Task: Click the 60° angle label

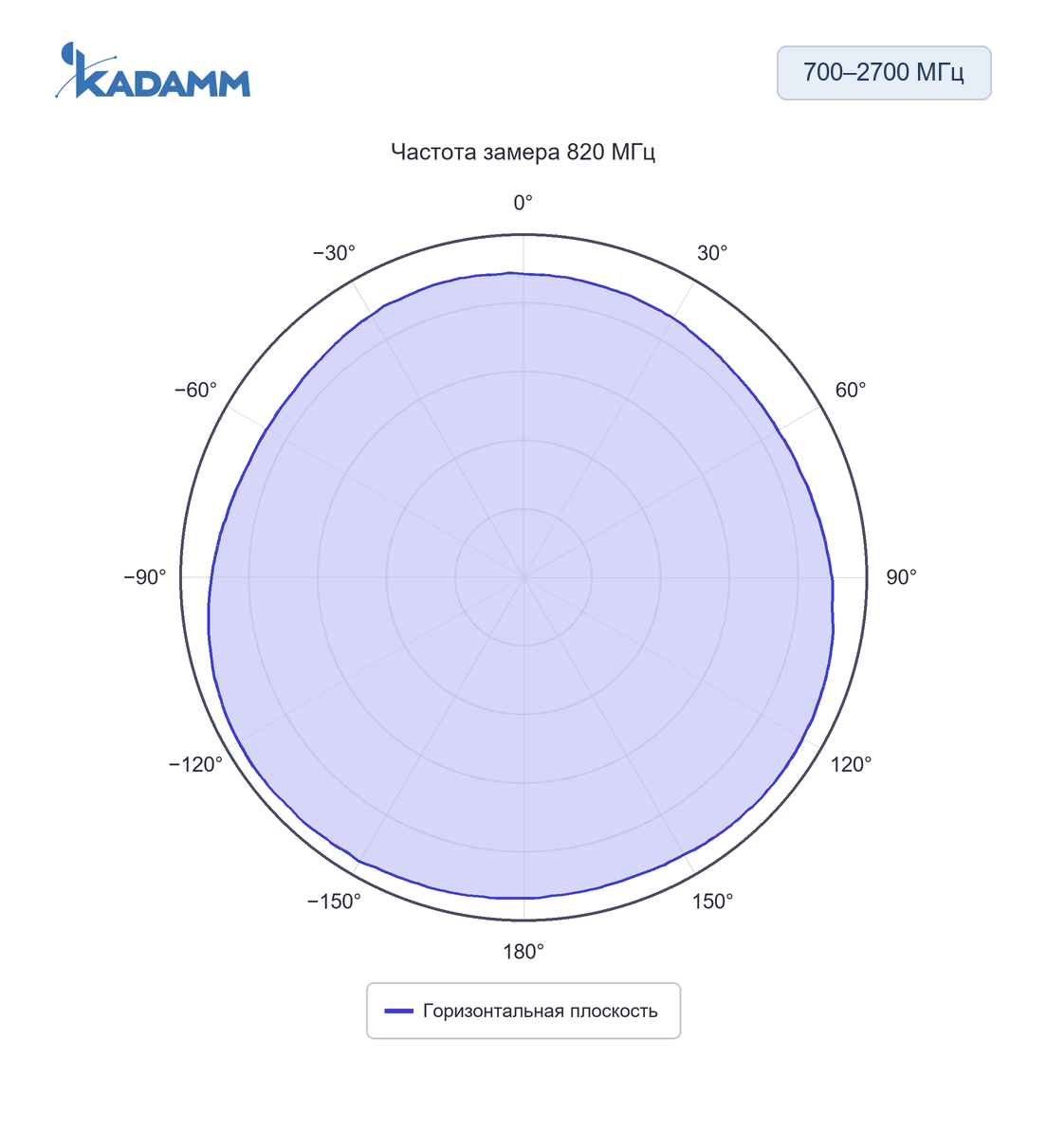Action: [851, 391]
